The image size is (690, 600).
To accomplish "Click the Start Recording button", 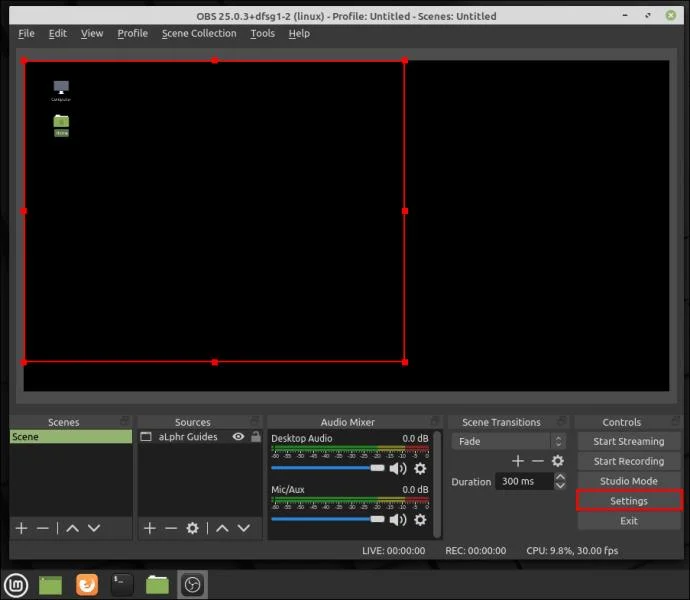I will click(628, 461).
